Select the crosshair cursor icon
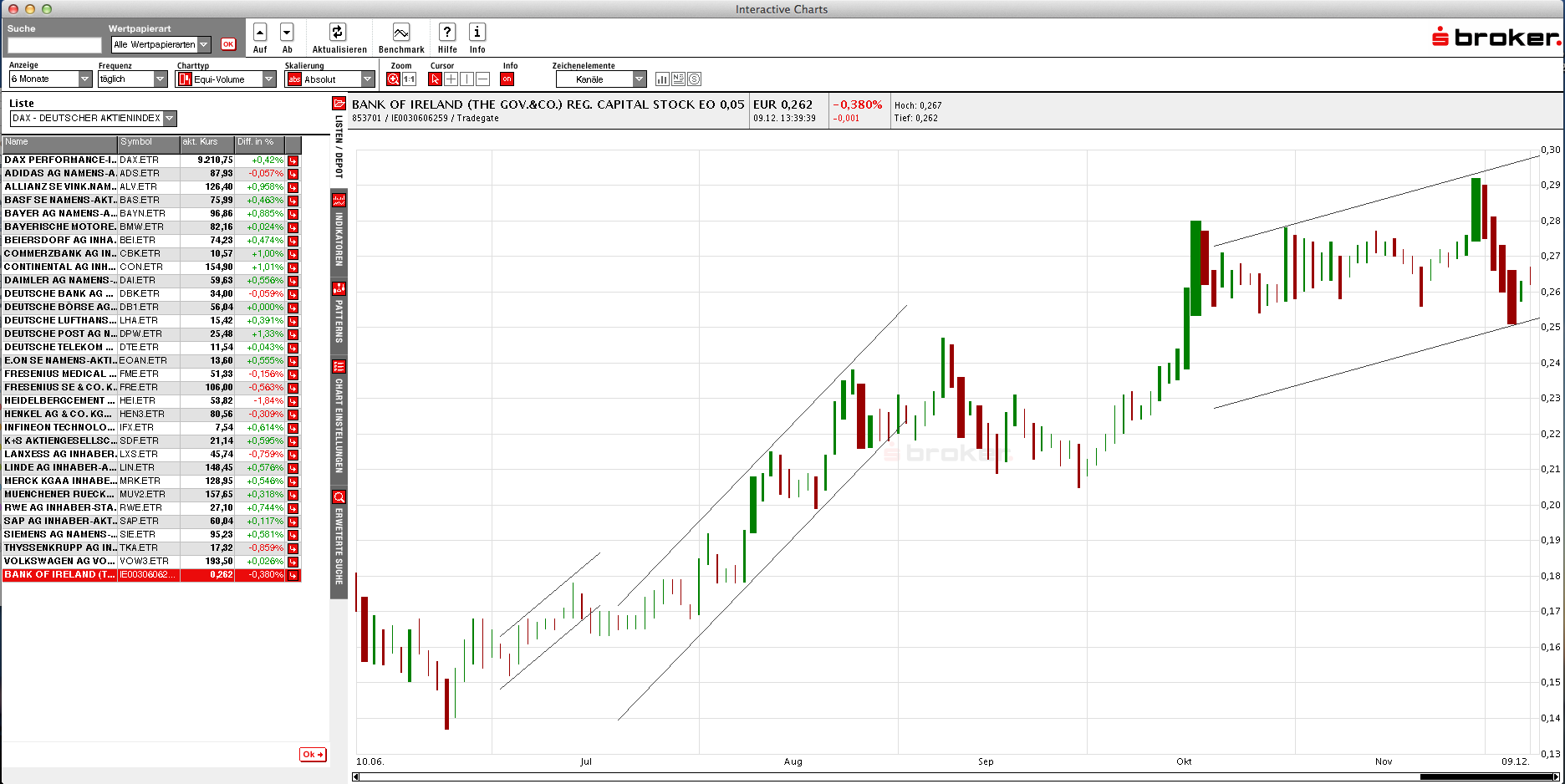Image resolution: width=1565 pixels, height=784 pixels. click(451, 79)
